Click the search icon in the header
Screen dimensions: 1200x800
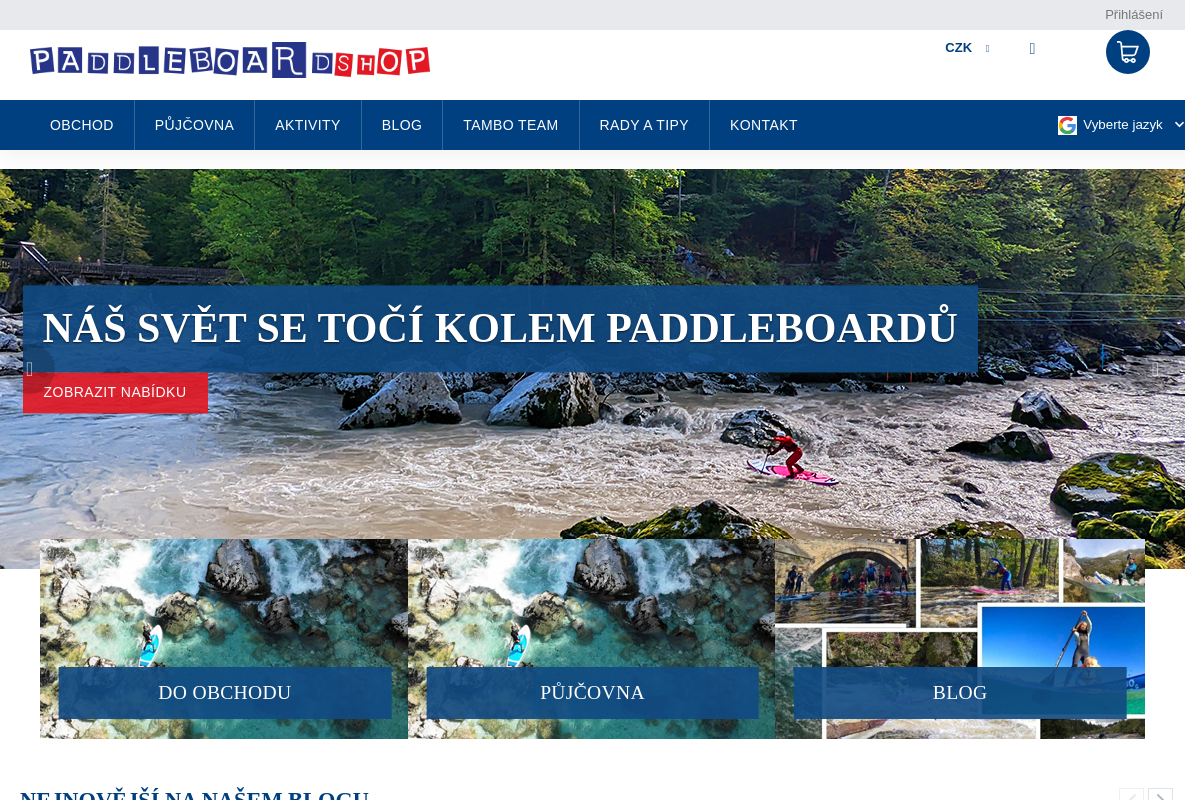pos(1031,48)
